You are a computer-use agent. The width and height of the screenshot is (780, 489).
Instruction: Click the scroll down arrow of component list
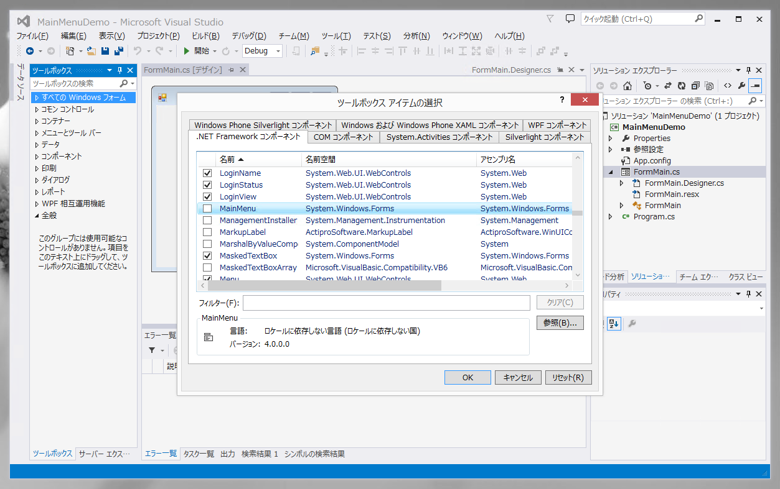tap(578, 275)
